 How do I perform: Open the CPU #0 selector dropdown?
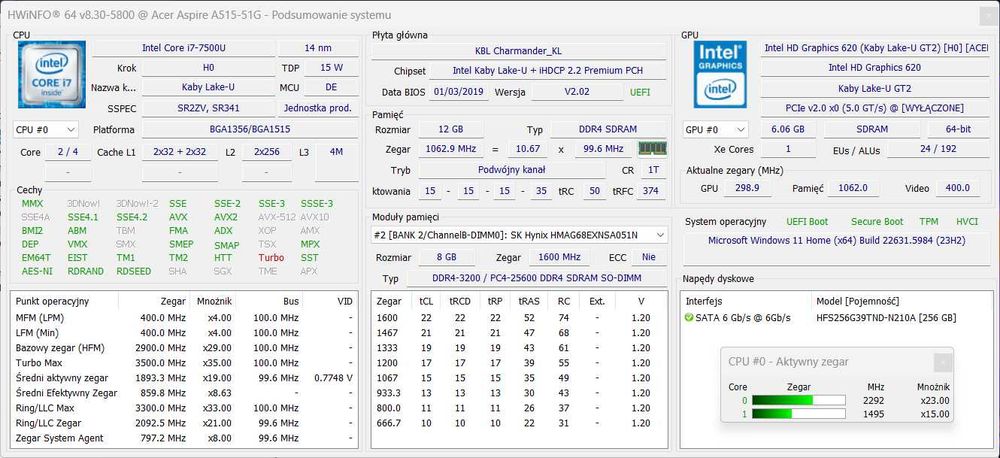46,129
